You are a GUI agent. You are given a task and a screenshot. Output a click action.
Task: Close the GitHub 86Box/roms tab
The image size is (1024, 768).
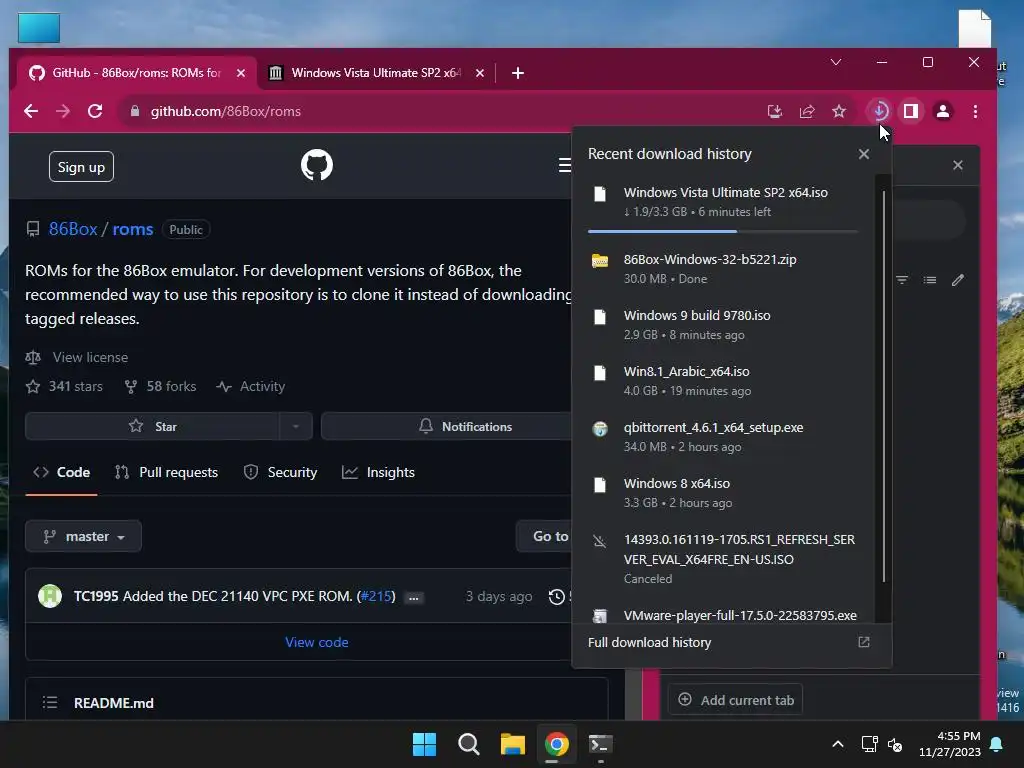[241, 73]
